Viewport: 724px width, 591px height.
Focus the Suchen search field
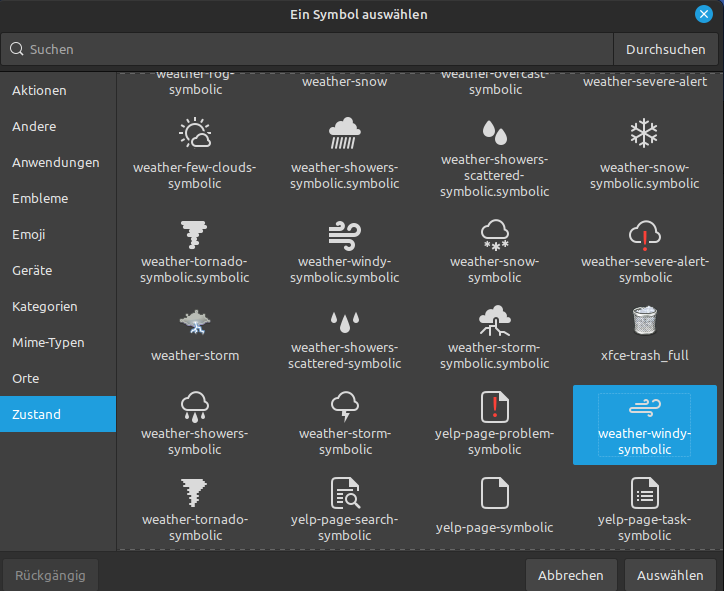coord(310,49)
